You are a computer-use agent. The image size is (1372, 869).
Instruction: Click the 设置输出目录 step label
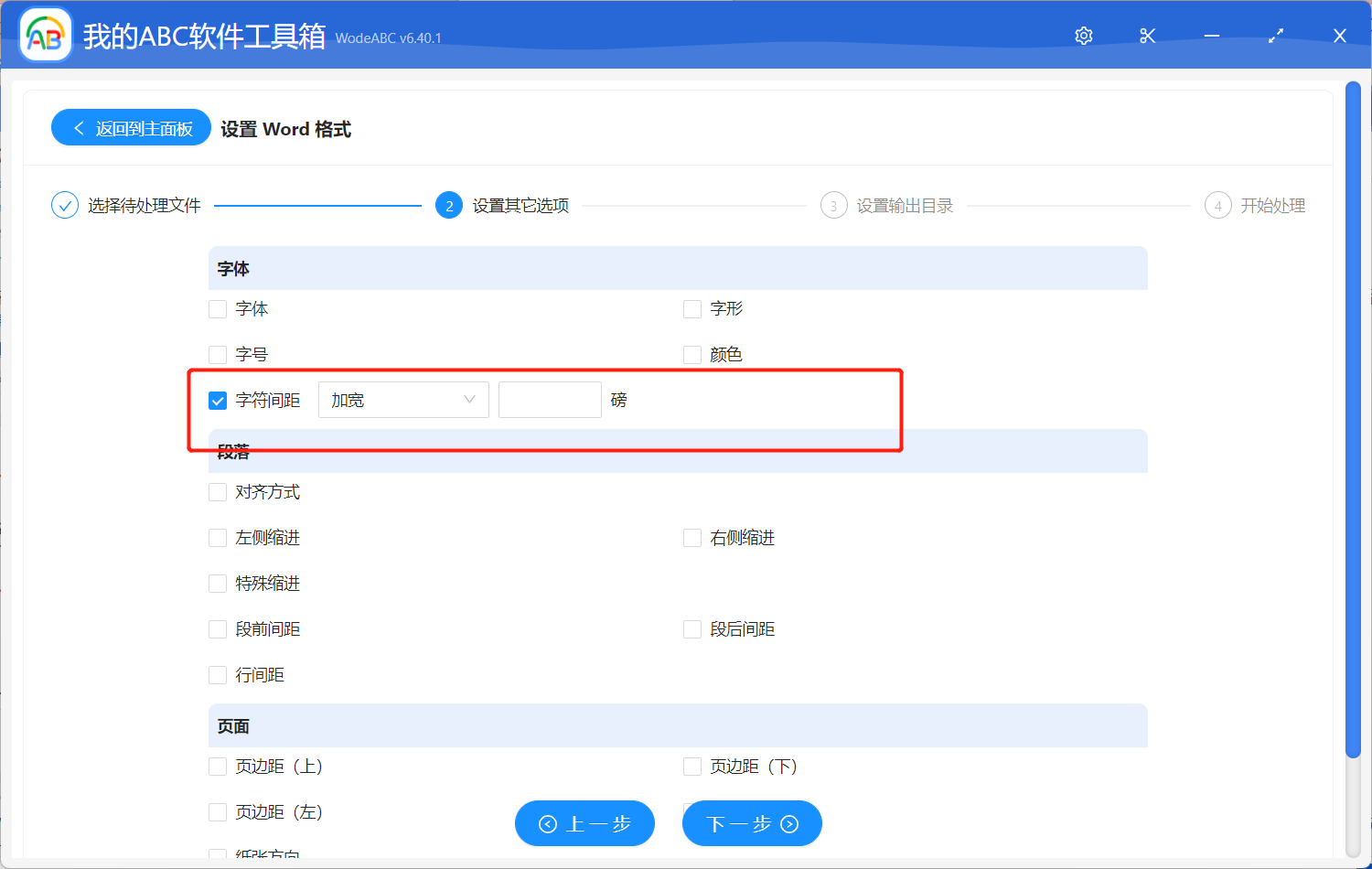tap(905, 206)
